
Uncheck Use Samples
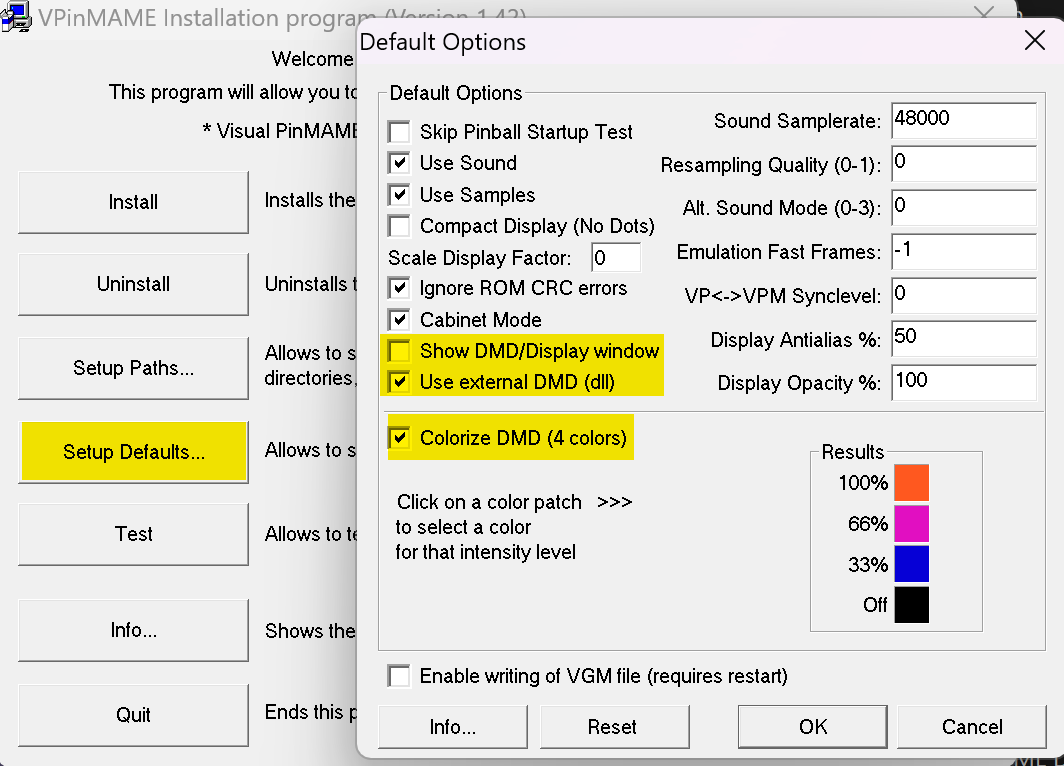tap(399, 194)
